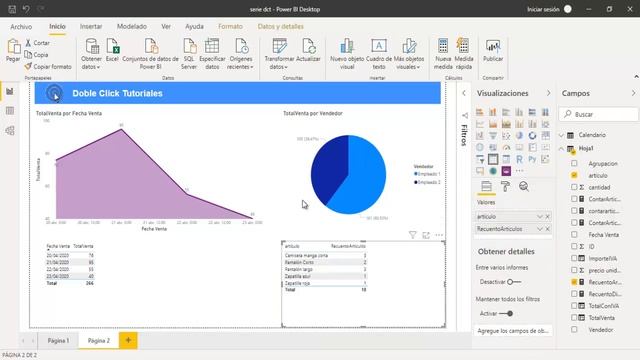Toggle Mantener todos los filtros switch

click(x=506, y=313)
